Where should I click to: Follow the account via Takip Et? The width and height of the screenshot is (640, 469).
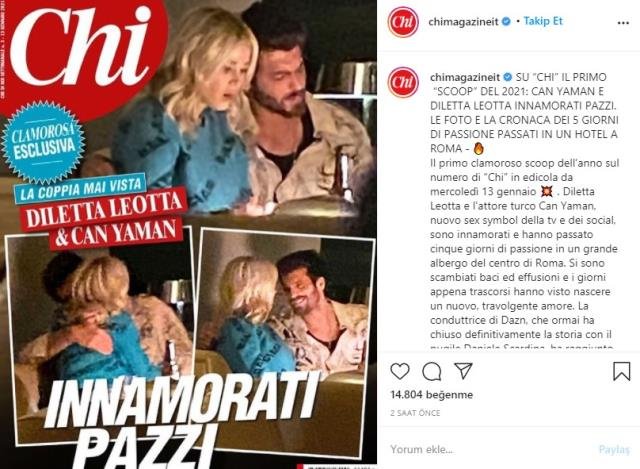click(x=543, y=21)
